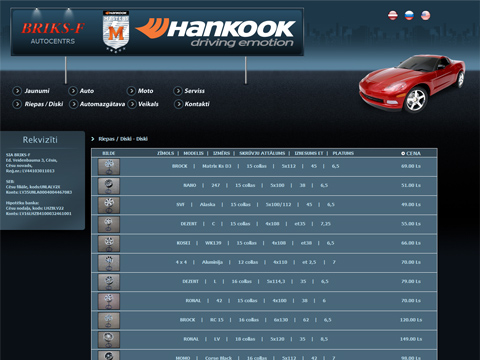The image size is (480, 360).
Task: Sort the table by the ZĪMOLS column
Action: point(166,153)
